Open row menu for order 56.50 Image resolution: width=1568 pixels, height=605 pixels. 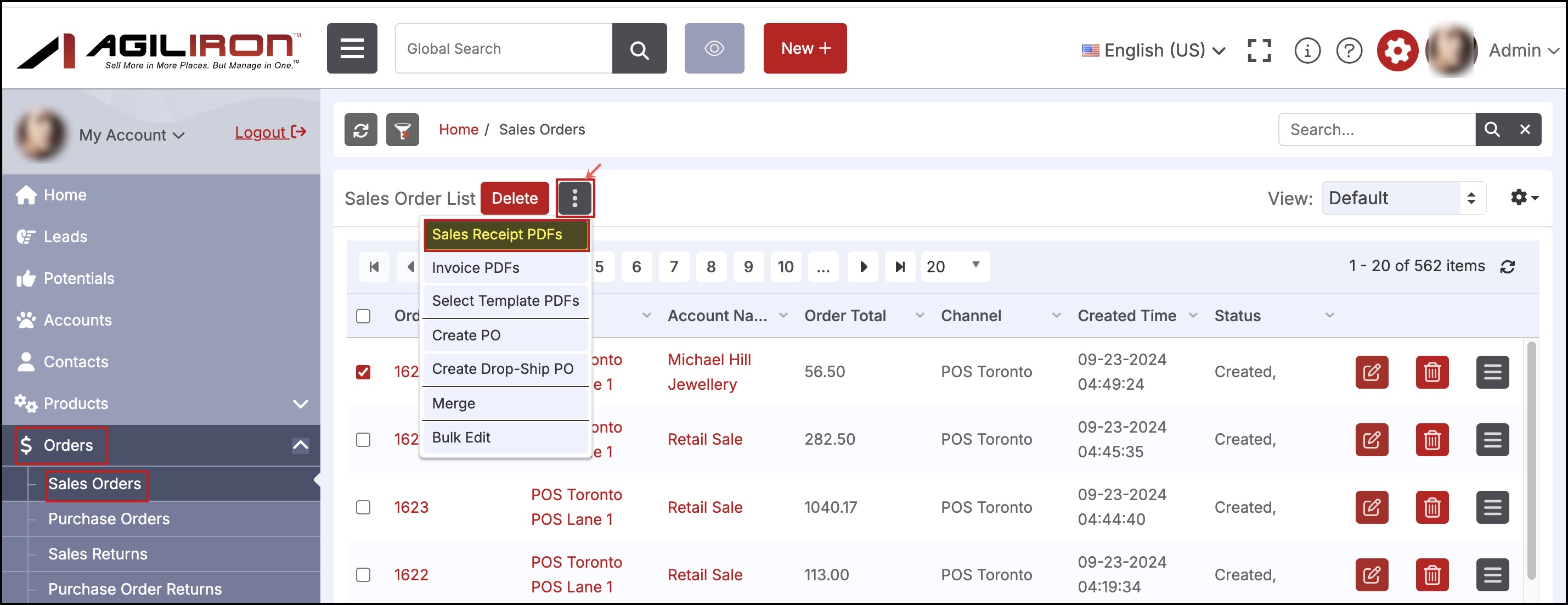1492,372
